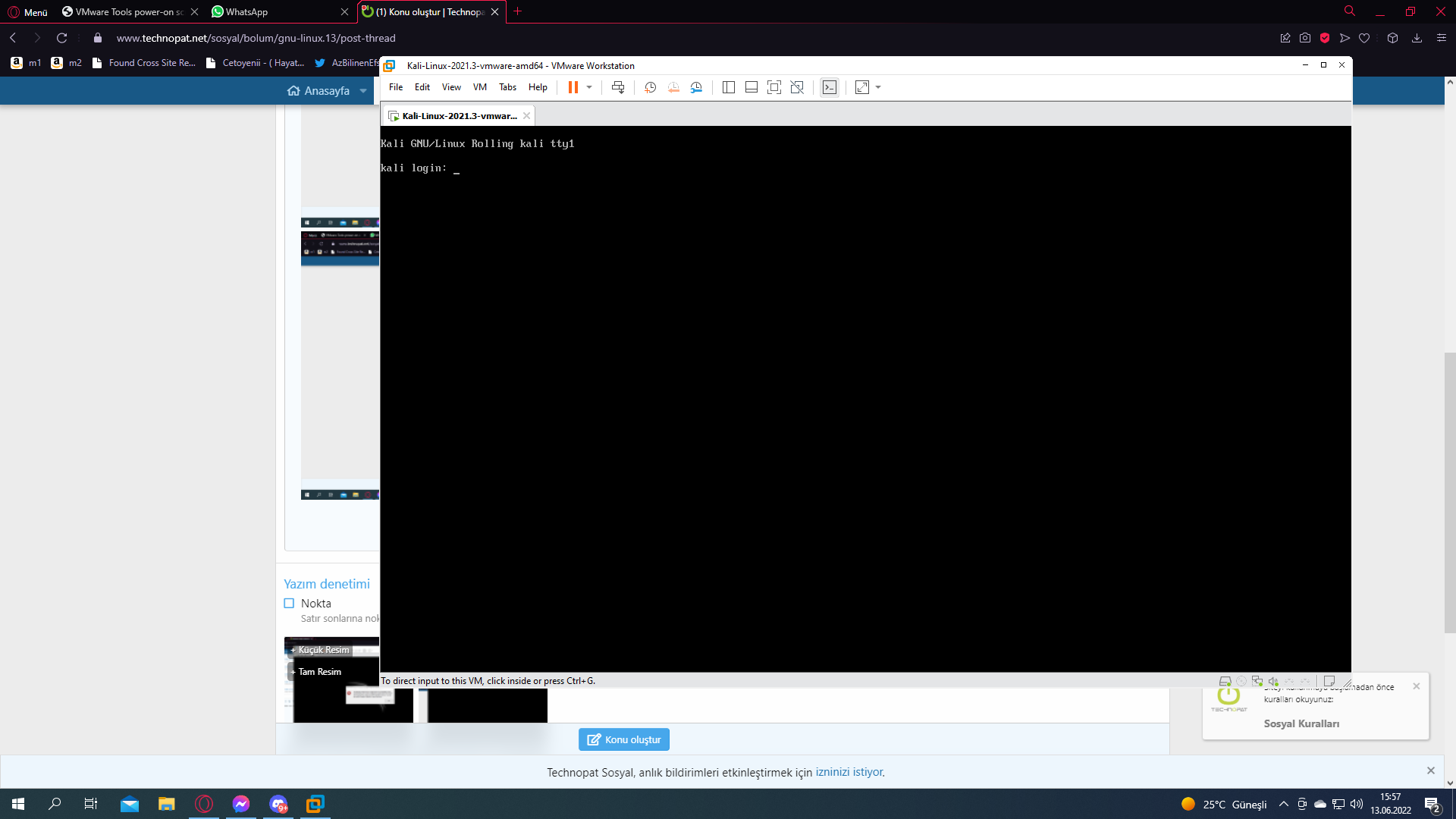
Task: Check the Nokta checkbox
Action: [x=289, y=604]
